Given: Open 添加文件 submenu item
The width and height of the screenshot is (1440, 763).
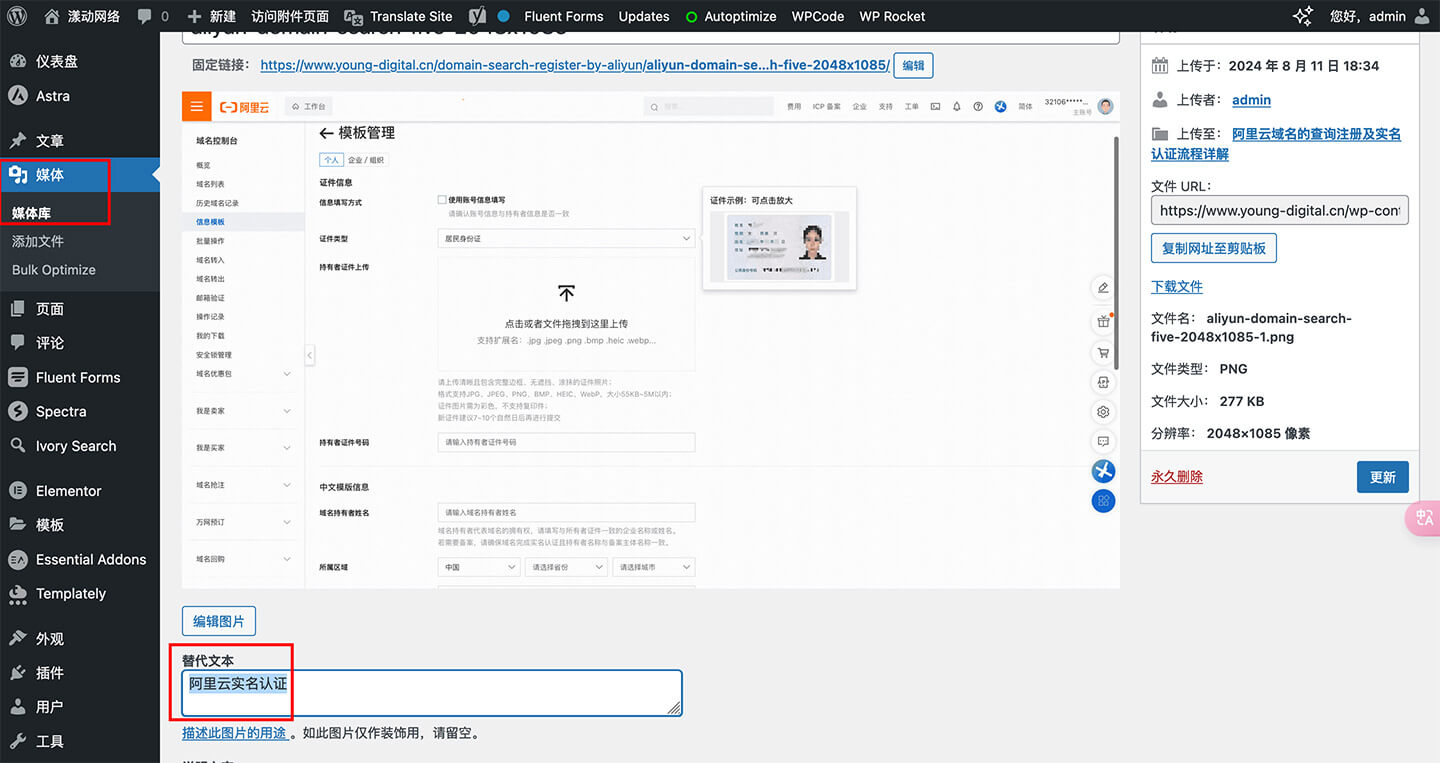Looking at the screenshot, I should (38, 241).
